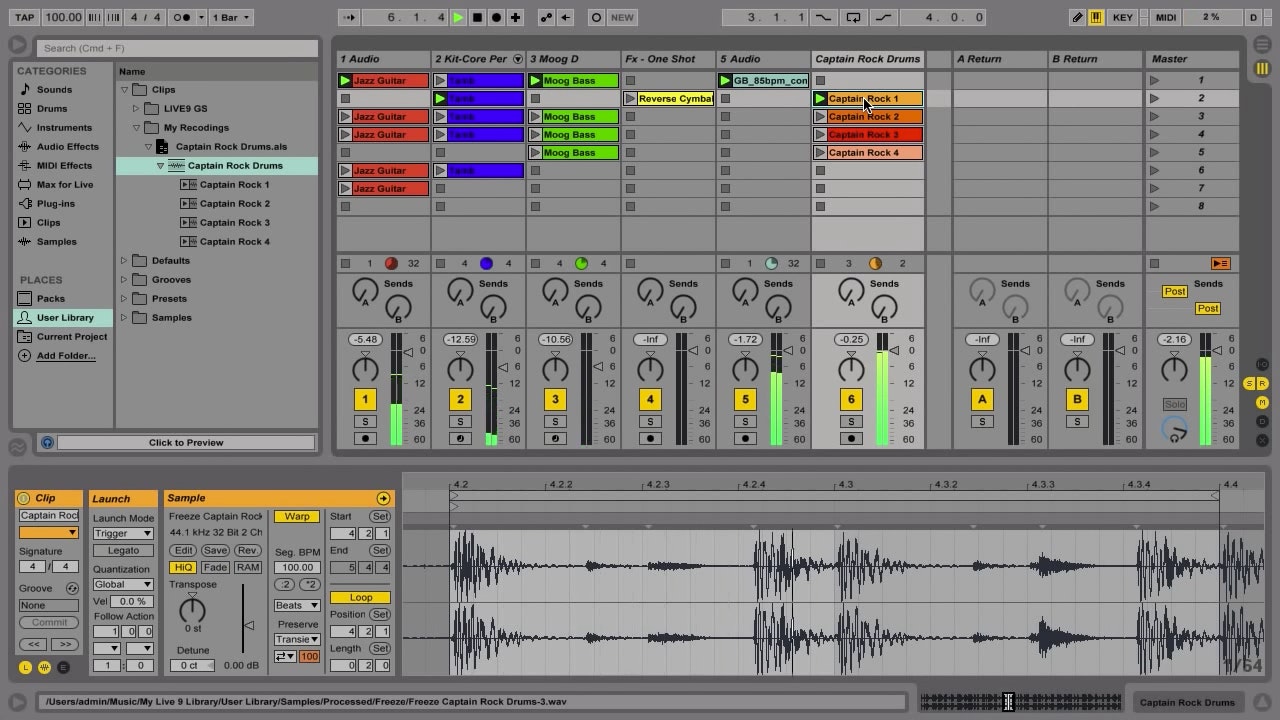
Task: Enable Warp for the frozen sample
Action: 296,516
